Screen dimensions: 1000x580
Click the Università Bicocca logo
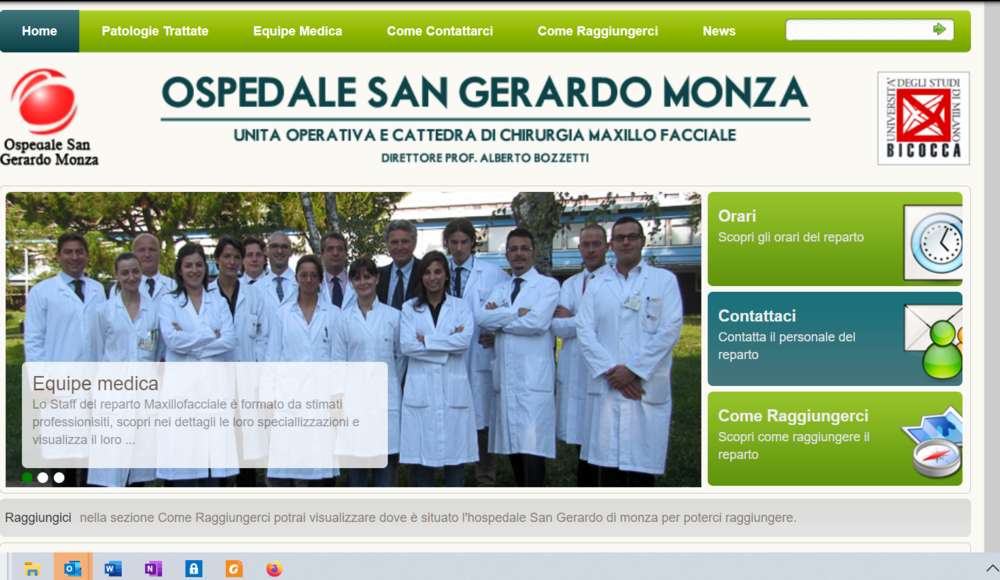[923, 118]
